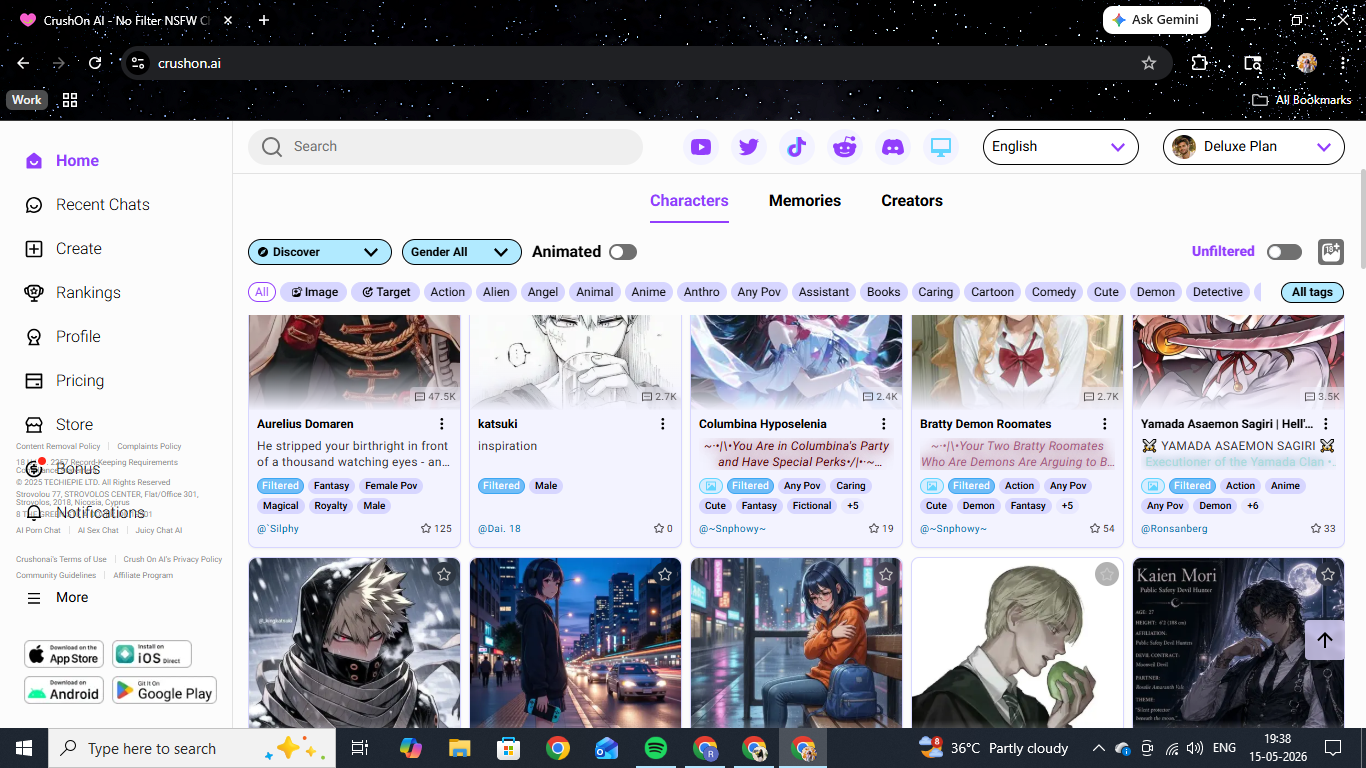Select the Detective tag chip
Image resolution: width=1366 pixels, height=768 pixels.
(1217, 292)
